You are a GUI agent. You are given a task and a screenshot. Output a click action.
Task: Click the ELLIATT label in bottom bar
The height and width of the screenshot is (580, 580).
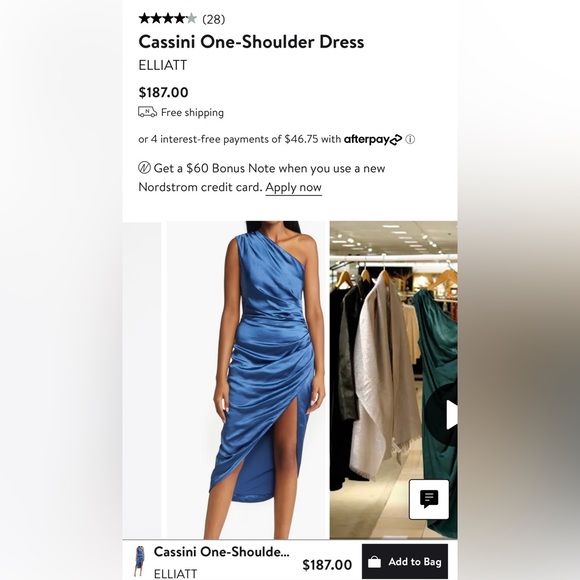coord(175,573)
